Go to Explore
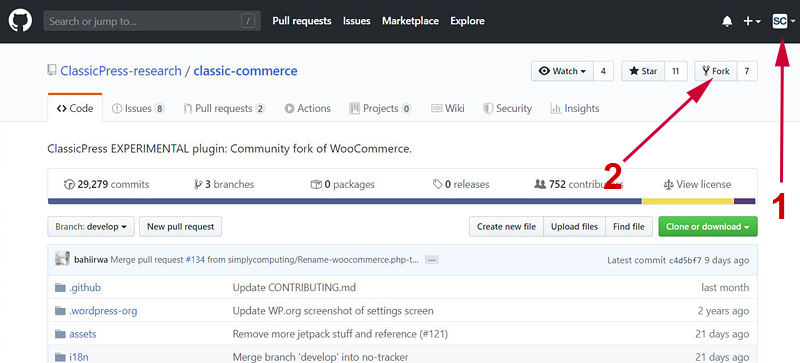The height and width of the screenshot is (363, 800). [x=467, y=21]
